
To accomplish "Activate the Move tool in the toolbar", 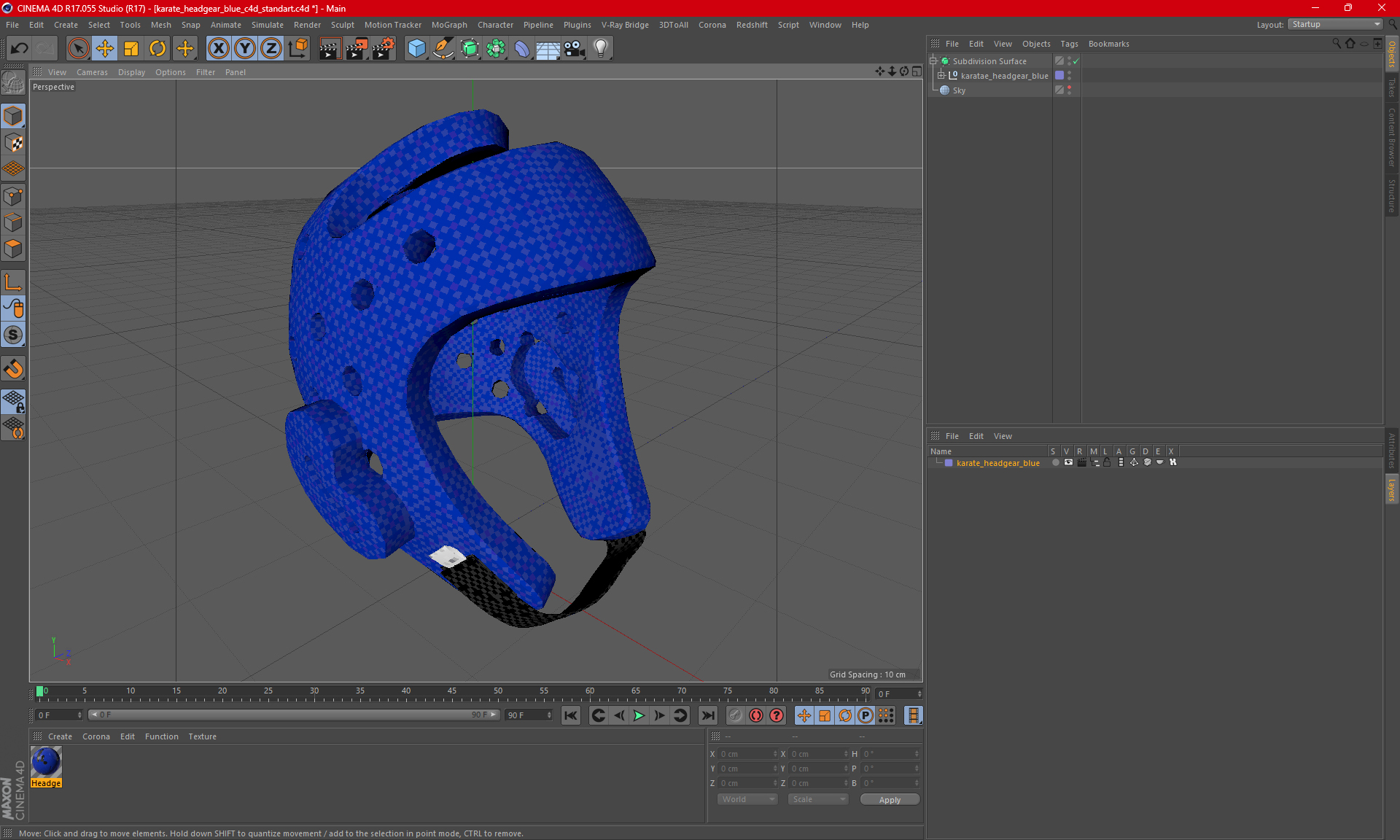I will (x=105, y=49).
